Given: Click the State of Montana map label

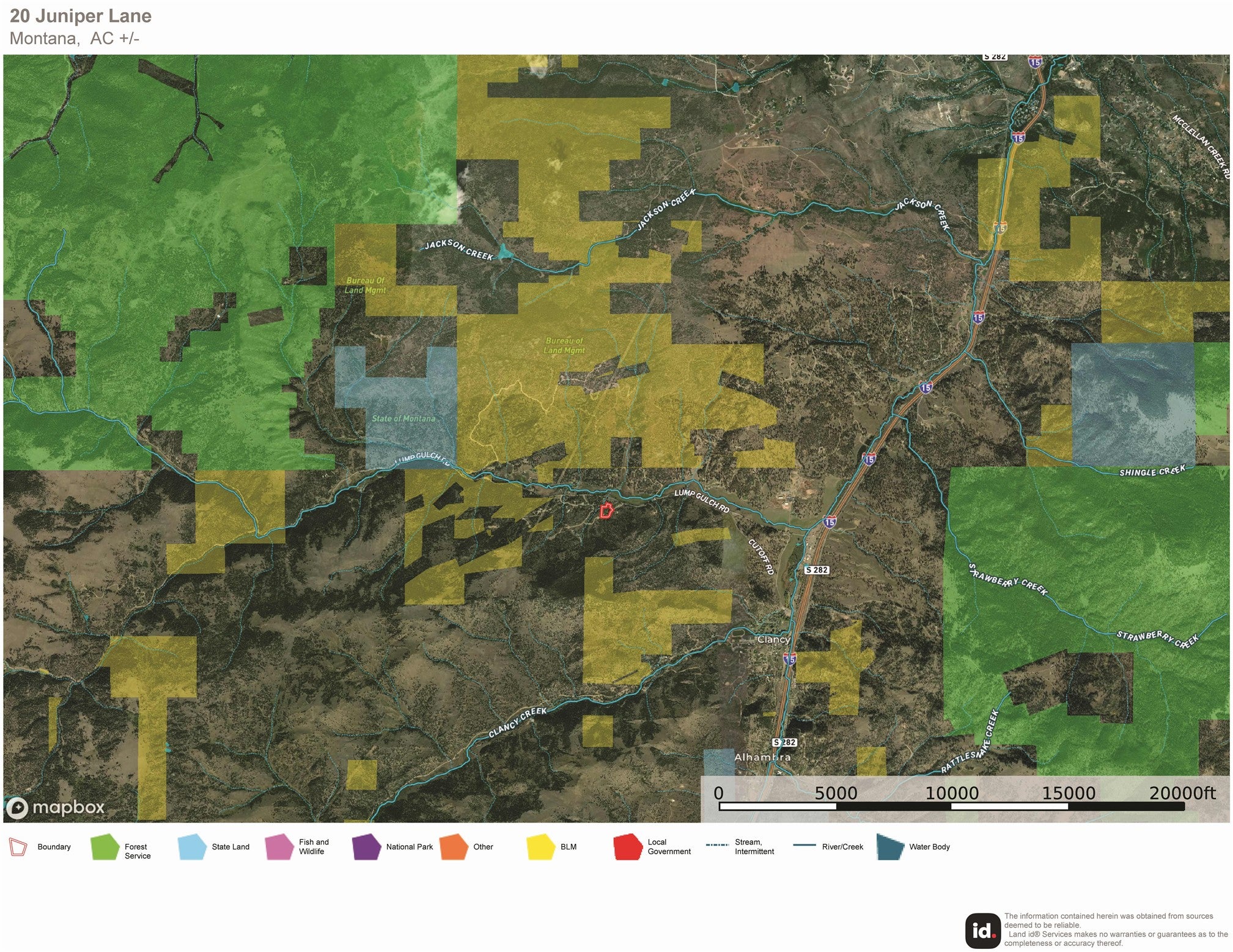Looking at the screenshot, I should point(403,419).
